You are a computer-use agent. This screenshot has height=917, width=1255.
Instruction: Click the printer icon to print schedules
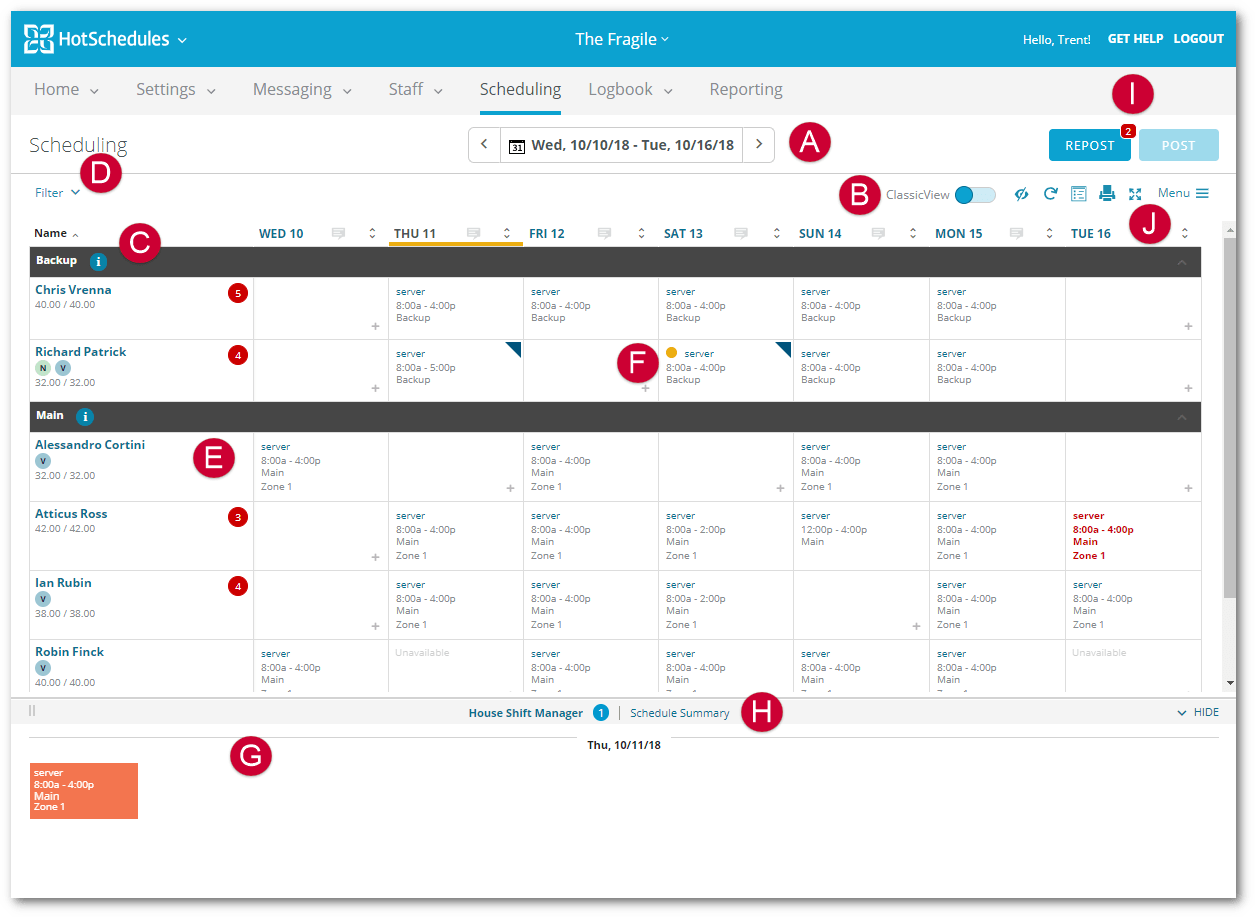1106,193
